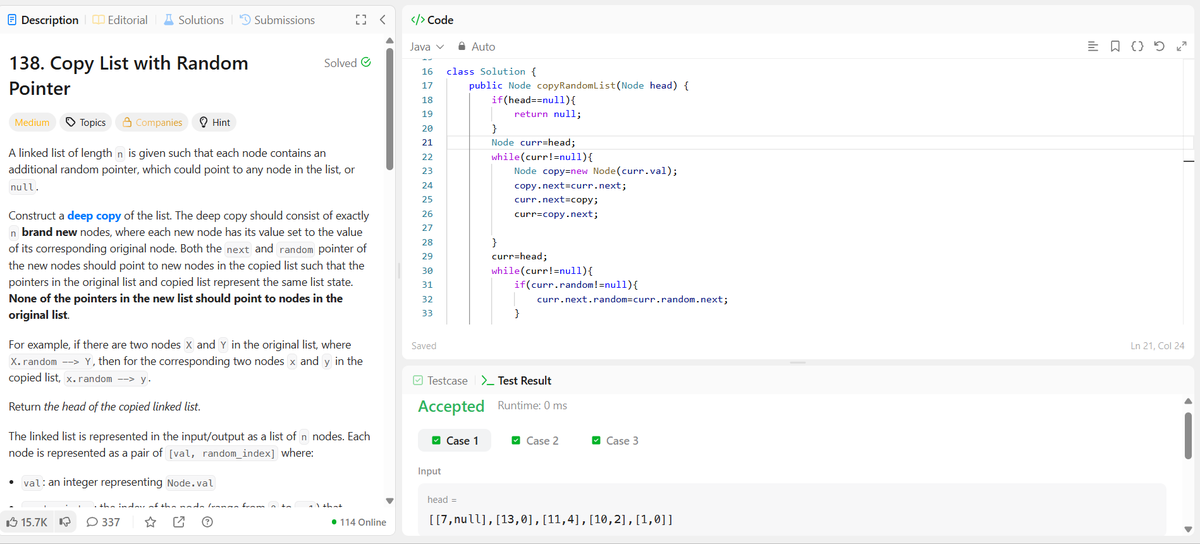The width and height of the screenshot is (1200, 544).
Task: Maximize the description panel with the expand icon
Action: click(361, 20)
